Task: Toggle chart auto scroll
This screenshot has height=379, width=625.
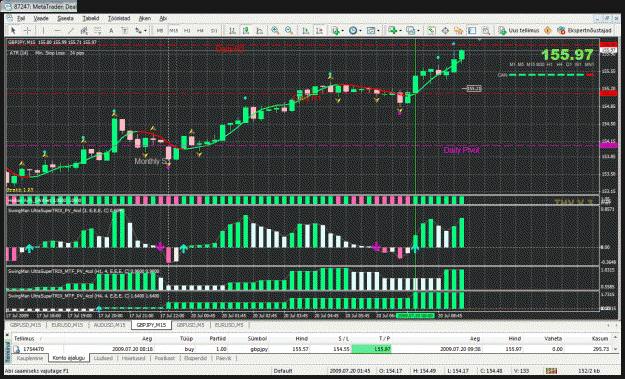Action: click(x=306, y=30)
